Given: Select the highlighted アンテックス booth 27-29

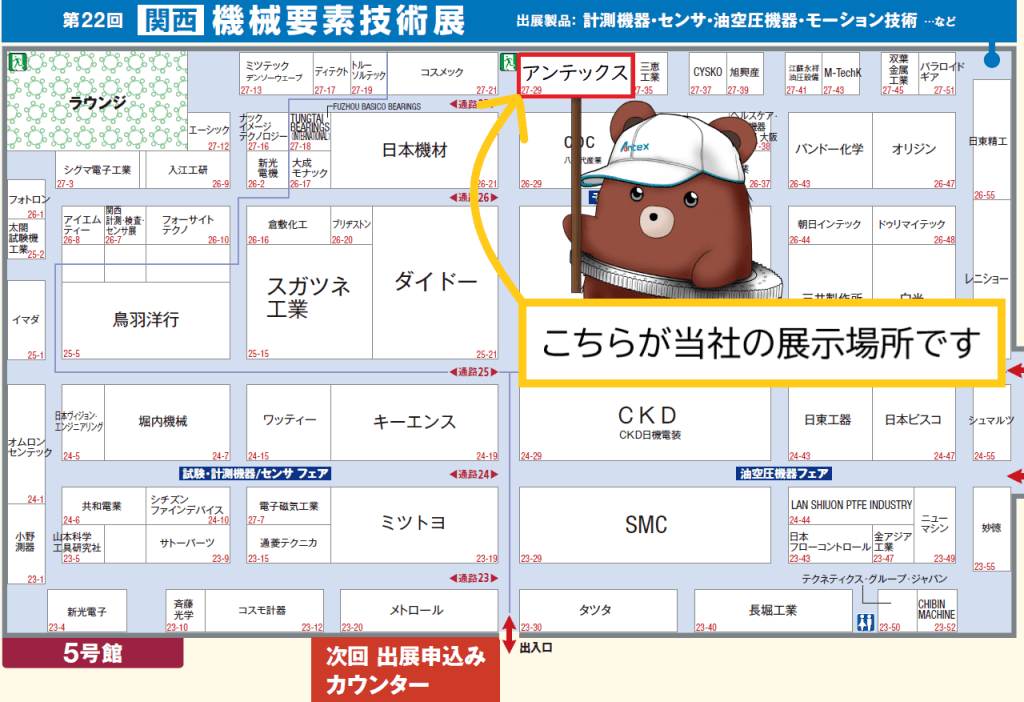Looking at the screenshot, I should [576, 76].
